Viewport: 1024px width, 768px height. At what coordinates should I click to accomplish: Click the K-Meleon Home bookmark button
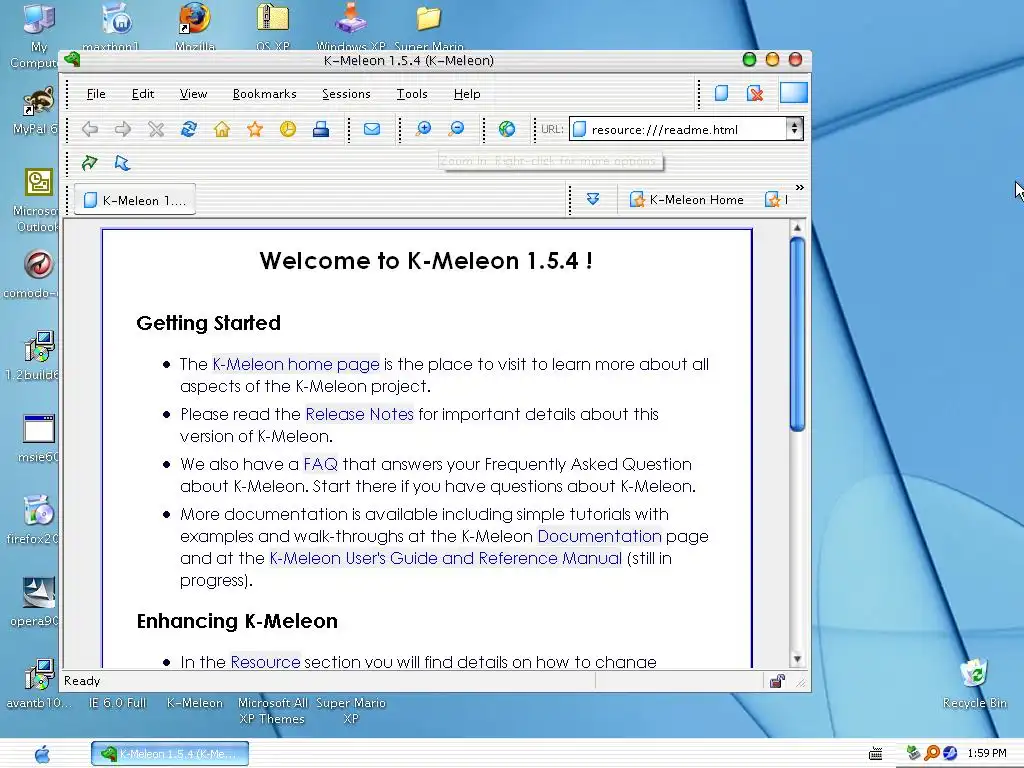coord(686,200)
